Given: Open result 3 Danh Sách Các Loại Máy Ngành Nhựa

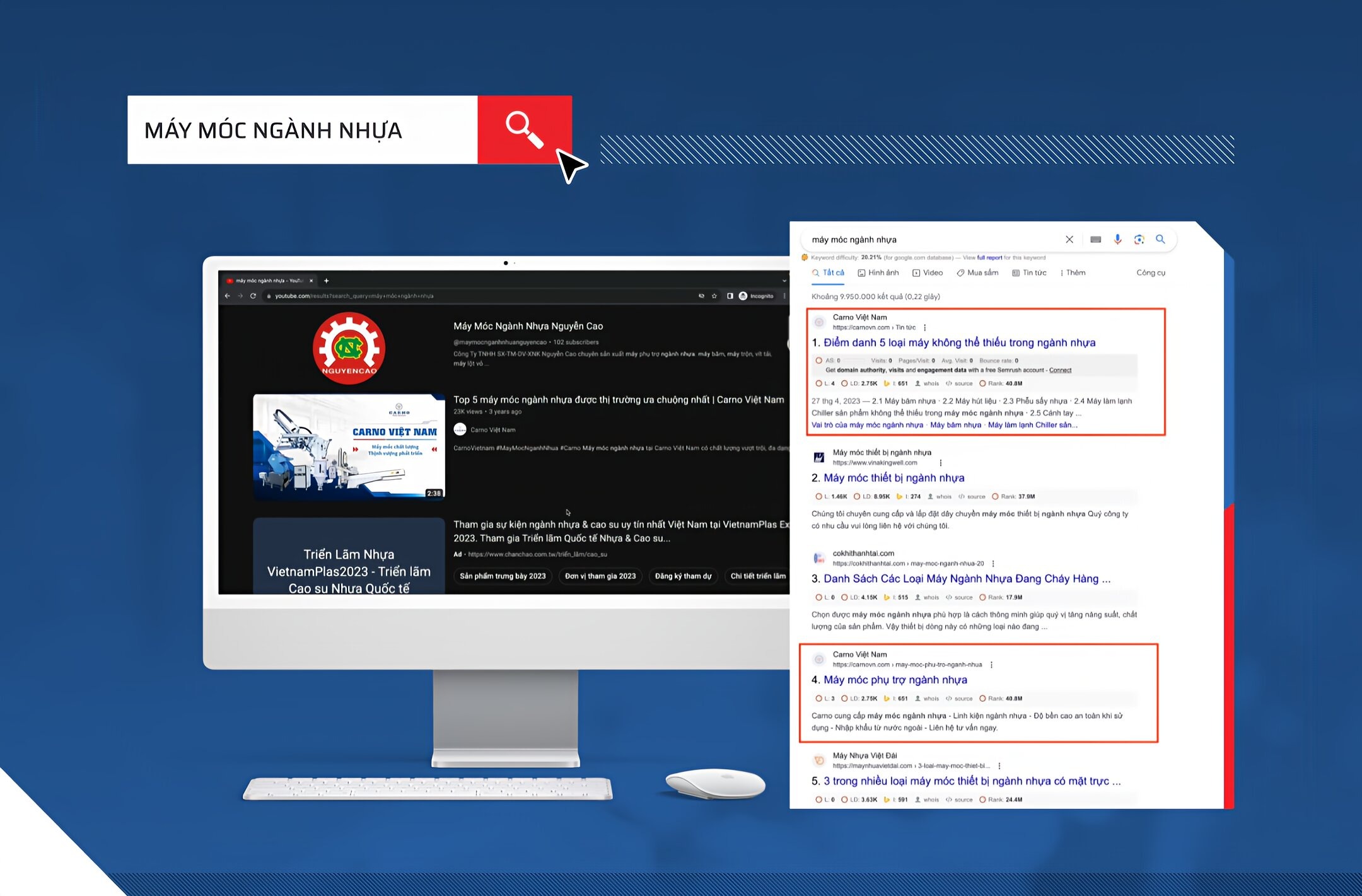Looking at the screenshot, I should [x=967, y=579].
